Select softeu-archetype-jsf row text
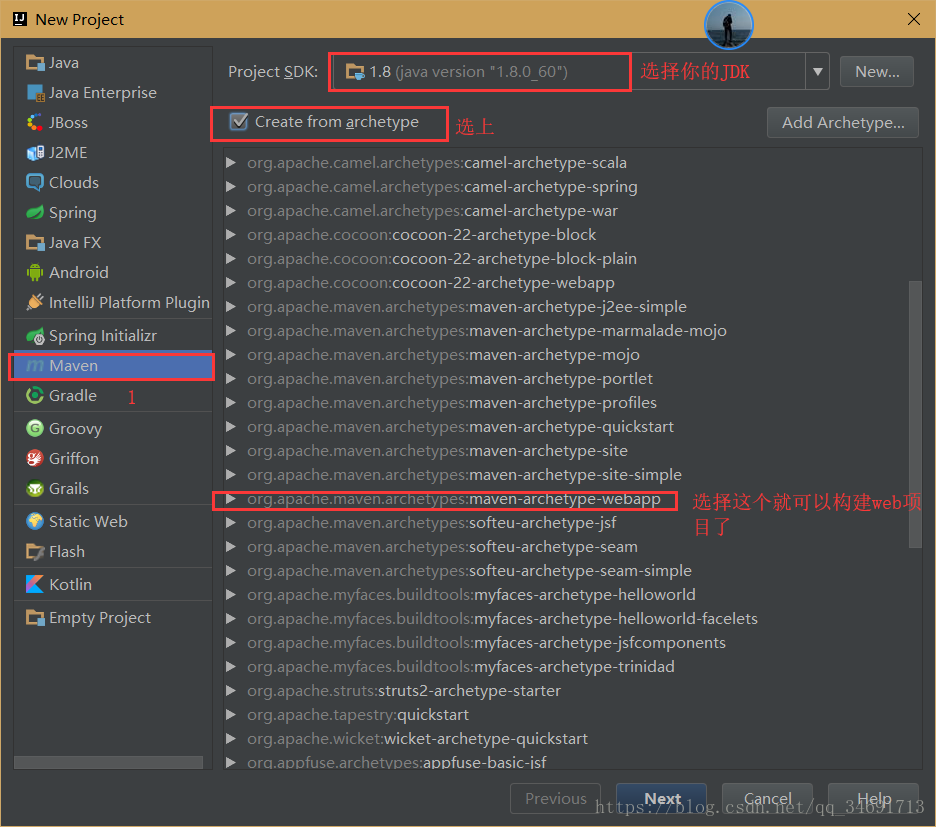Screen dimensions: 936x827 pyautogui.click(x=432, y=522)
